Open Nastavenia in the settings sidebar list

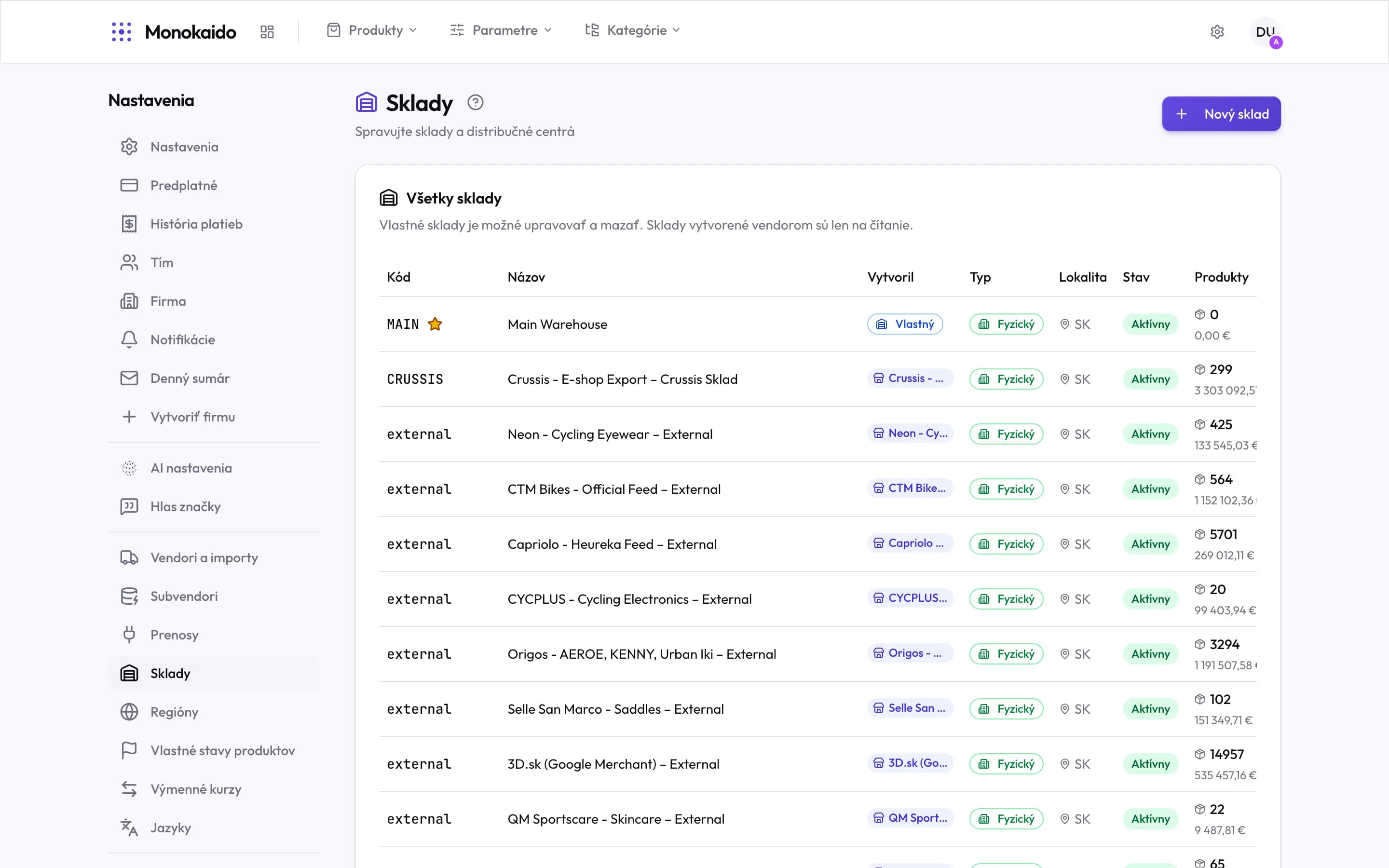point(214,147)
